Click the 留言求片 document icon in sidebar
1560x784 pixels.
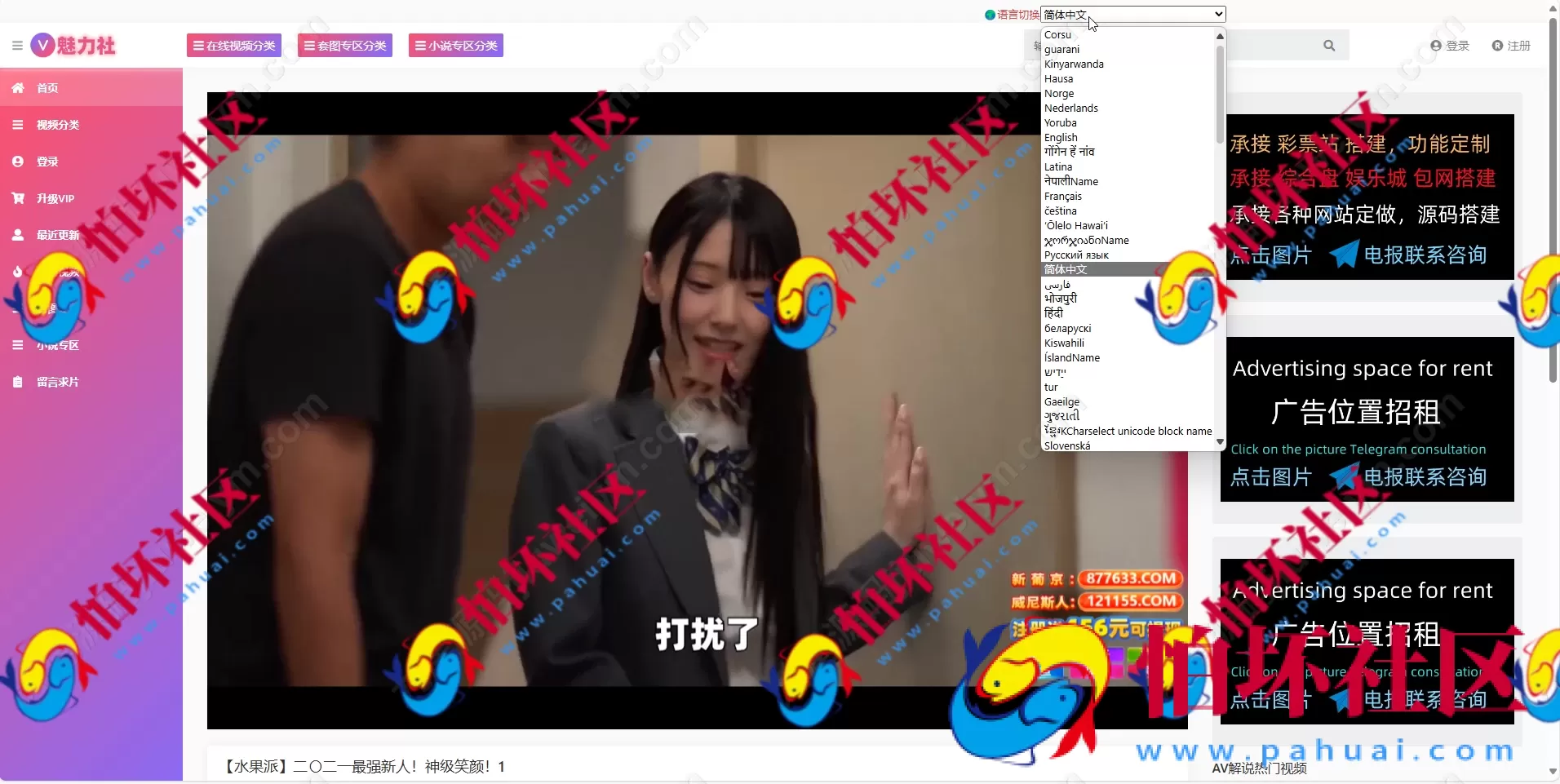tap(17, 381)
